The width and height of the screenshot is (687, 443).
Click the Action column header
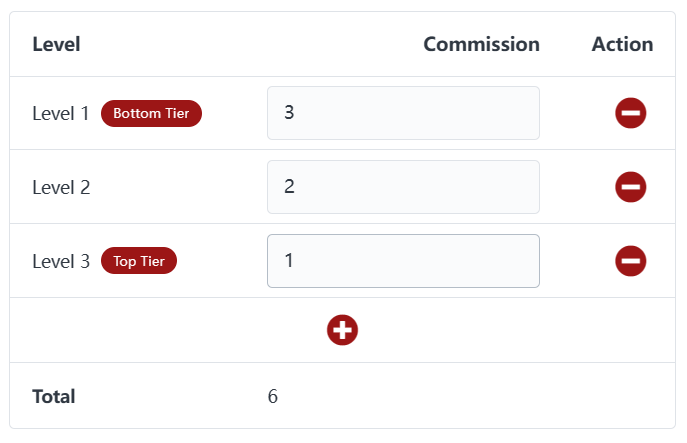pyautogui.click(x=622, y=44)
